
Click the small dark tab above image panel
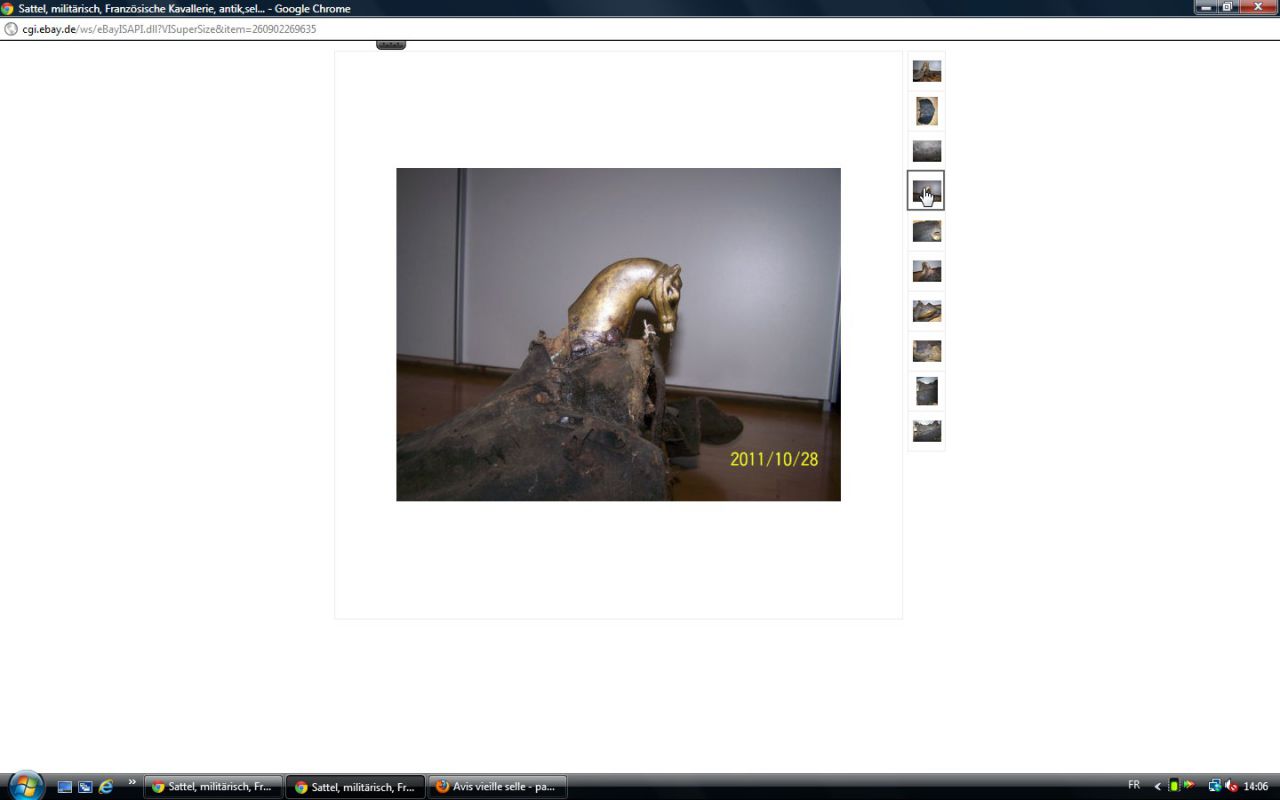[391, 45]
